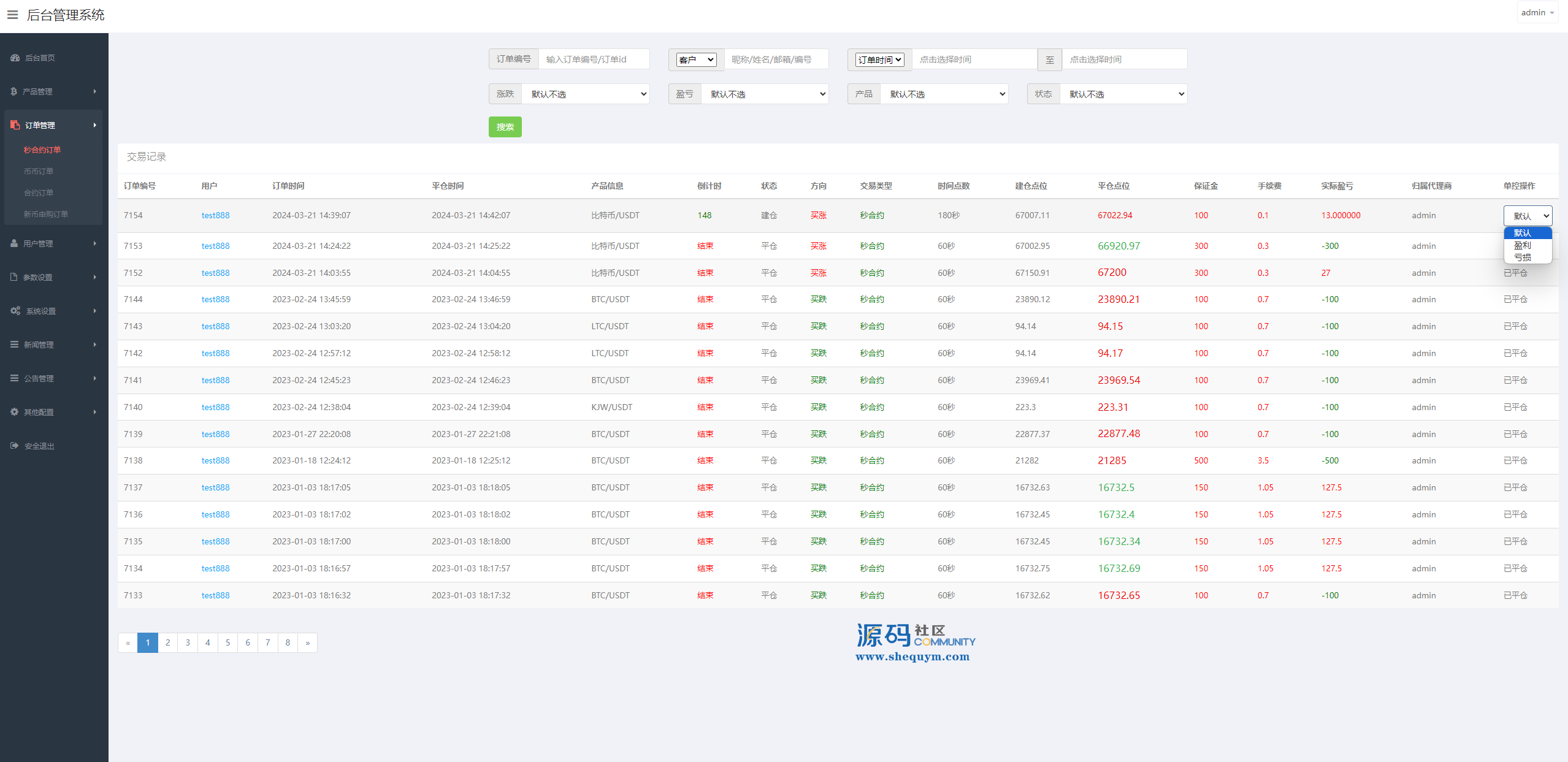Open 秒合约订单 submenu item
Image resolution: width=1568 pixels, height=762 pixels.
tap(42, 150)
